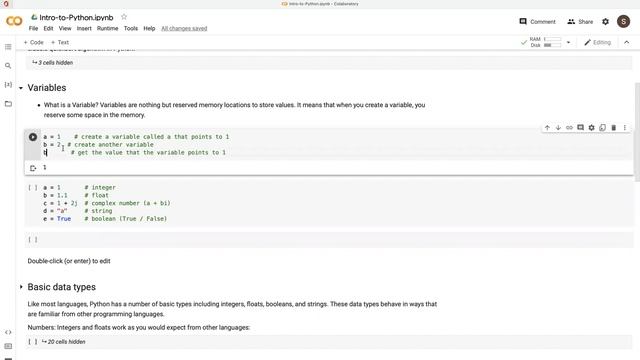Image resolution: width=640 pixels, height=360 pixels.
Task: Open the File menu
Action: pyautogui.click(x=33, y=29)
